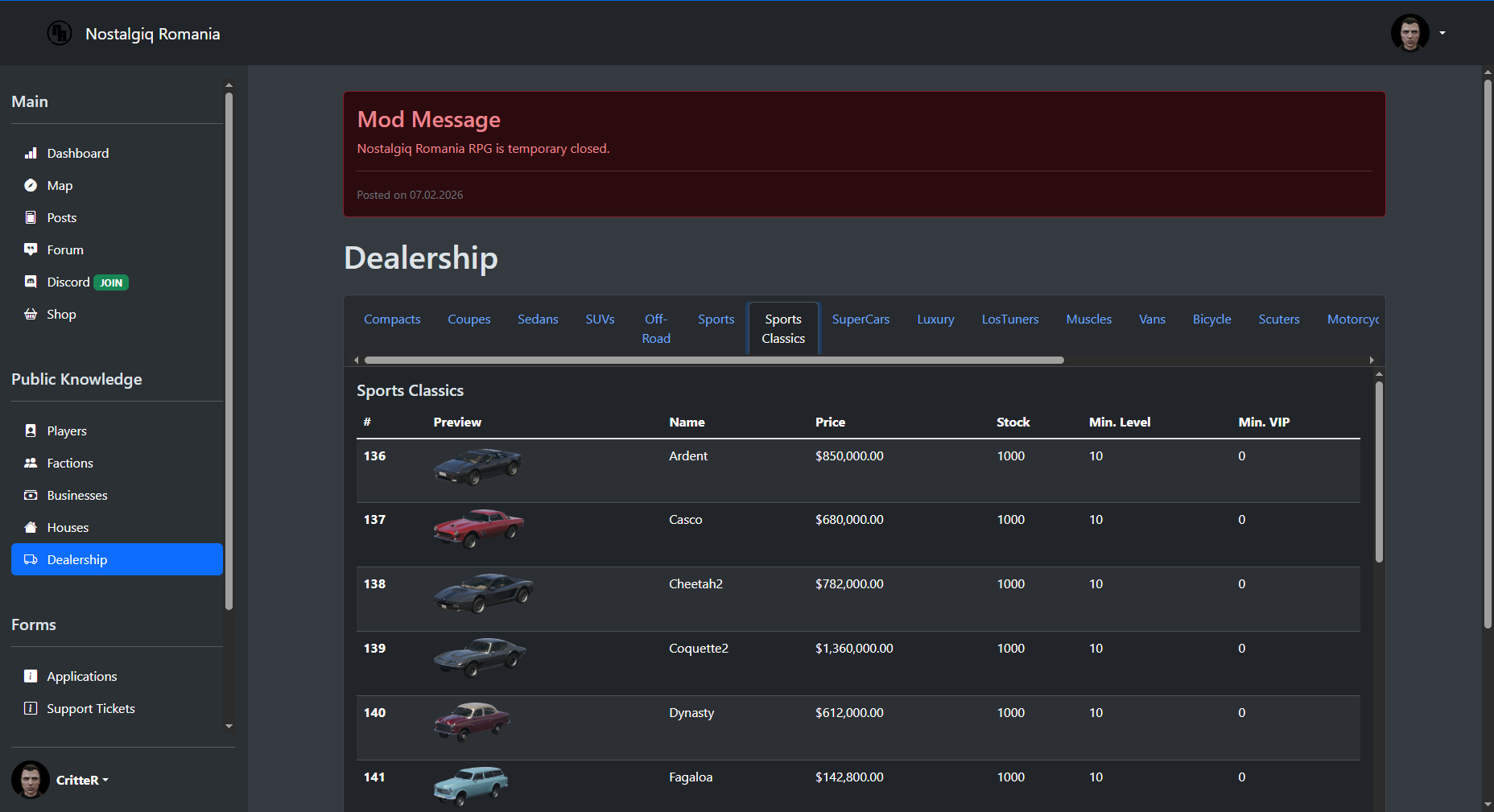1494x812 pixels.
Task: Click the Ardent car preview image
Action: pos(477,466)
